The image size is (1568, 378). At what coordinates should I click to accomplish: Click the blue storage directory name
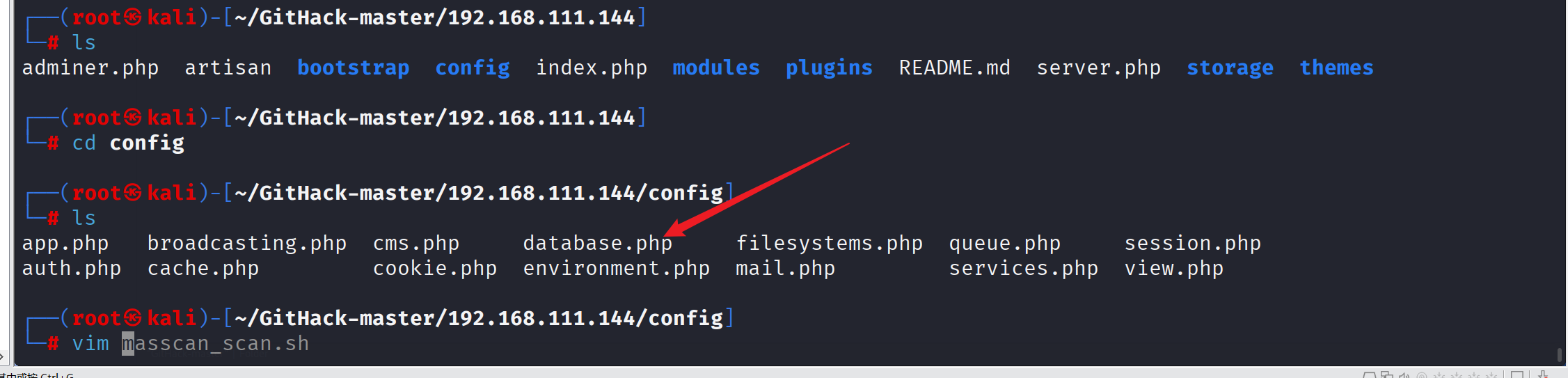(x=1230, y=68)
